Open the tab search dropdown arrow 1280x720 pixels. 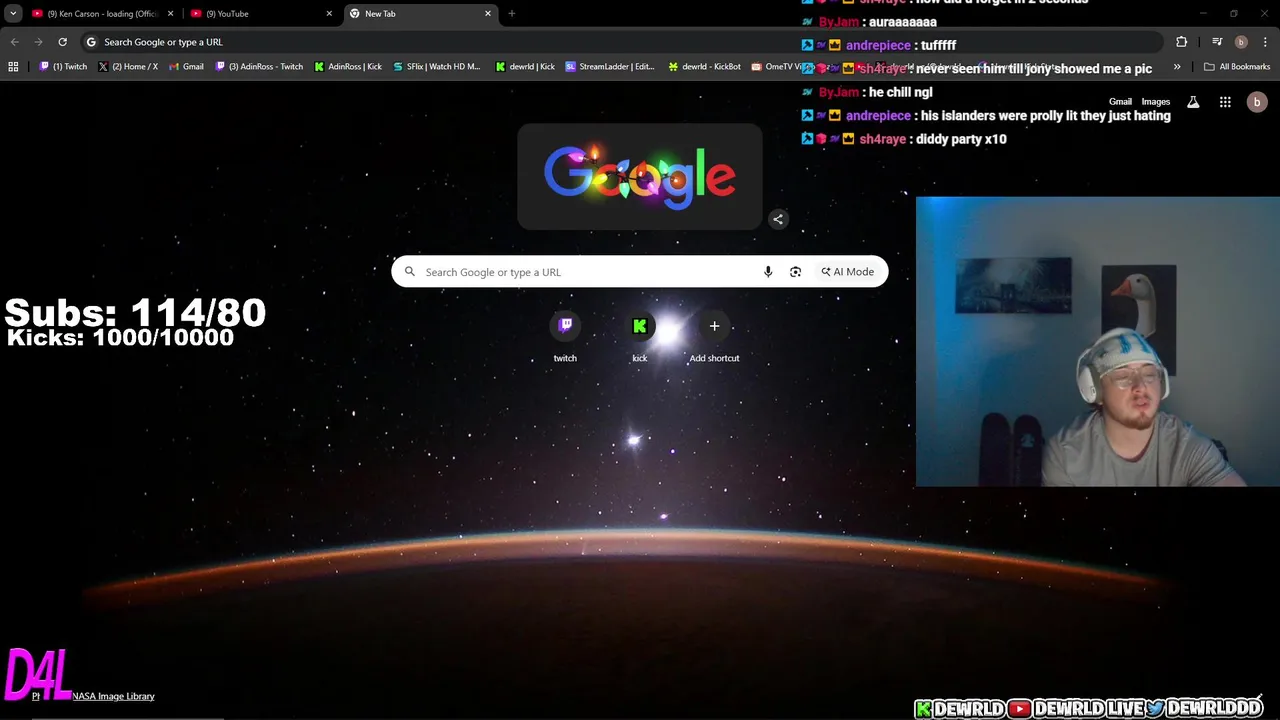(13, 13)
